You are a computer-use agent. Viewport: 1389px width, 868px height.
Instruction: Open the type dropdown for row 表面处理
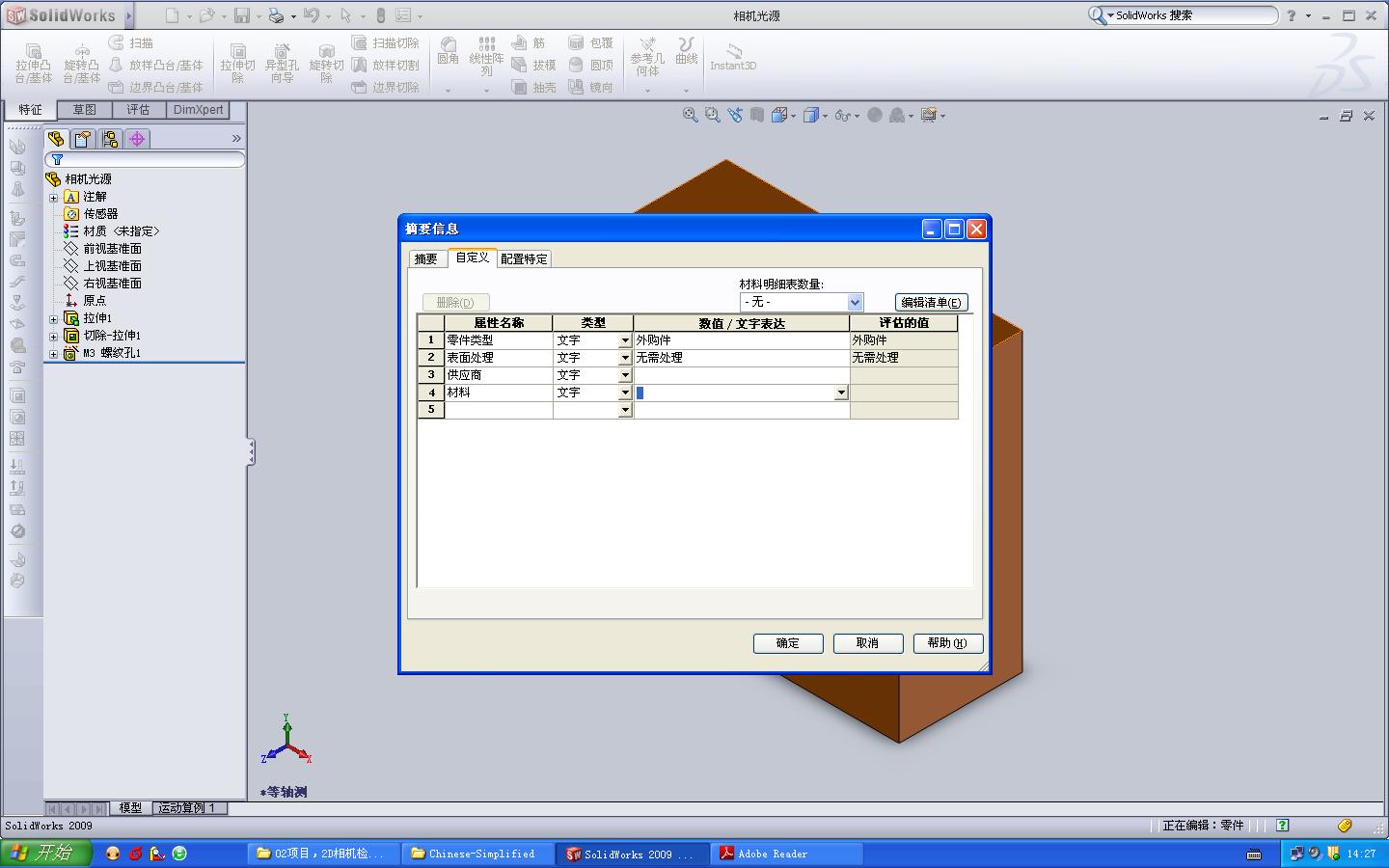pos(625,358)
